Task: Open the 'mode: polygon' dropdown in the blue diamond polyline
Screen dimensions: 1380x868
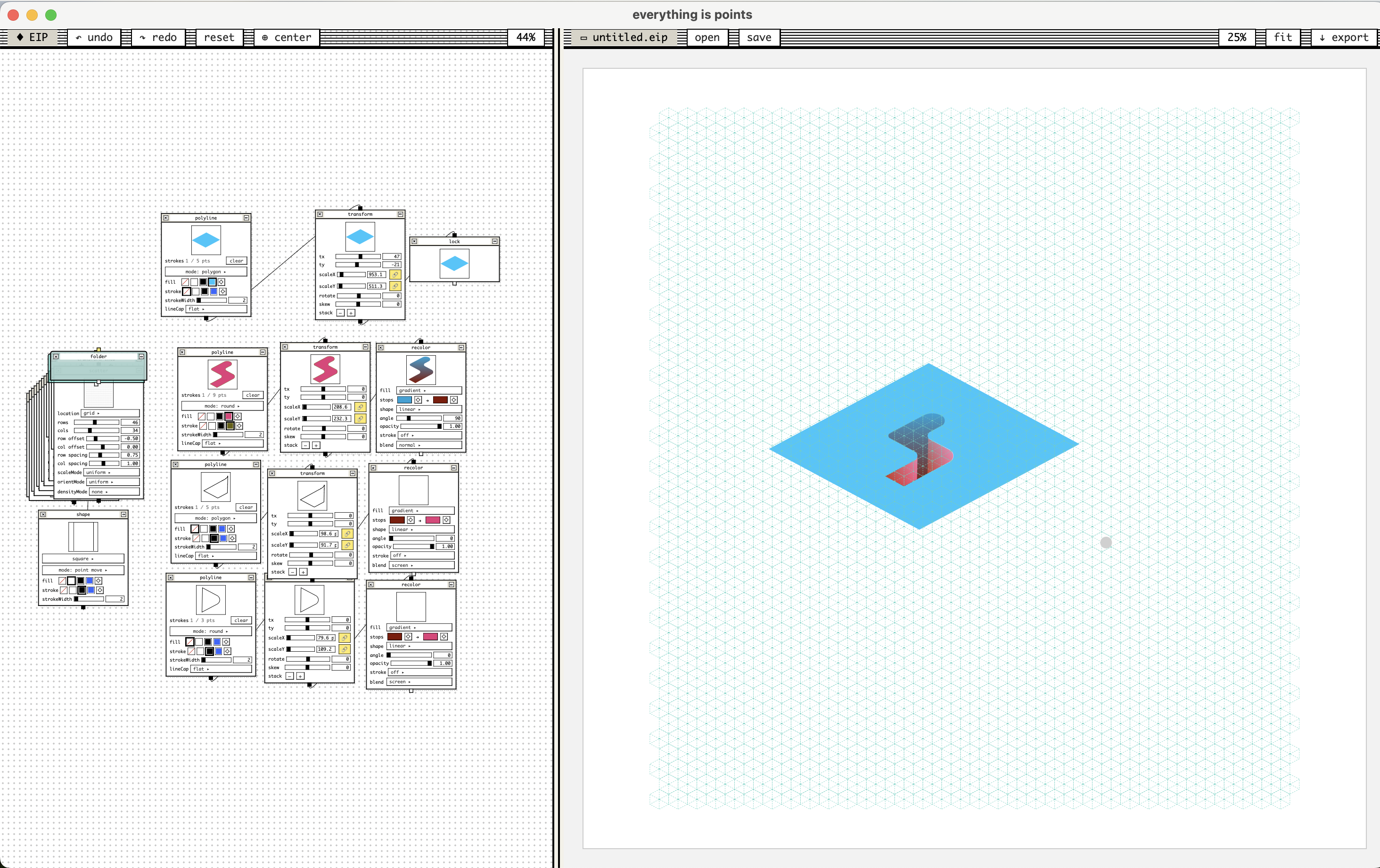Action: (x=206, y=271)
